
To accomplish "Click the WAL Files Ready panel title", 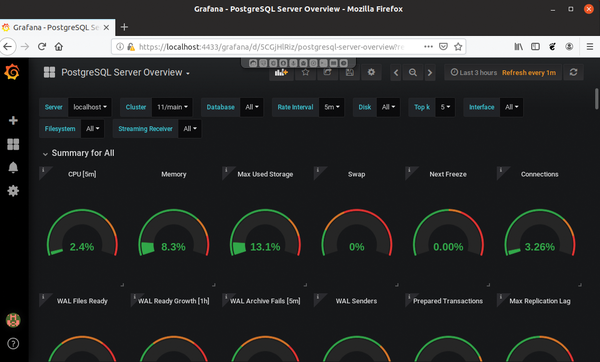I will click(82, 301).
